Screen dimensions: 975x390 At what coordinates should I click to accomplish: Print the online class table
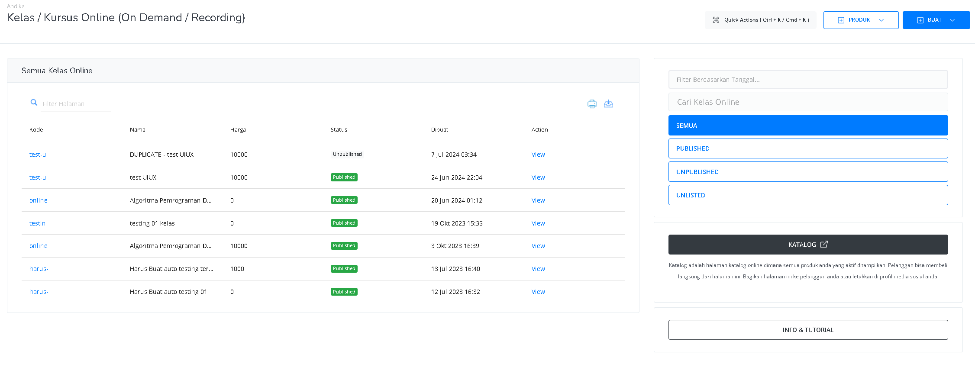point(592,104)
